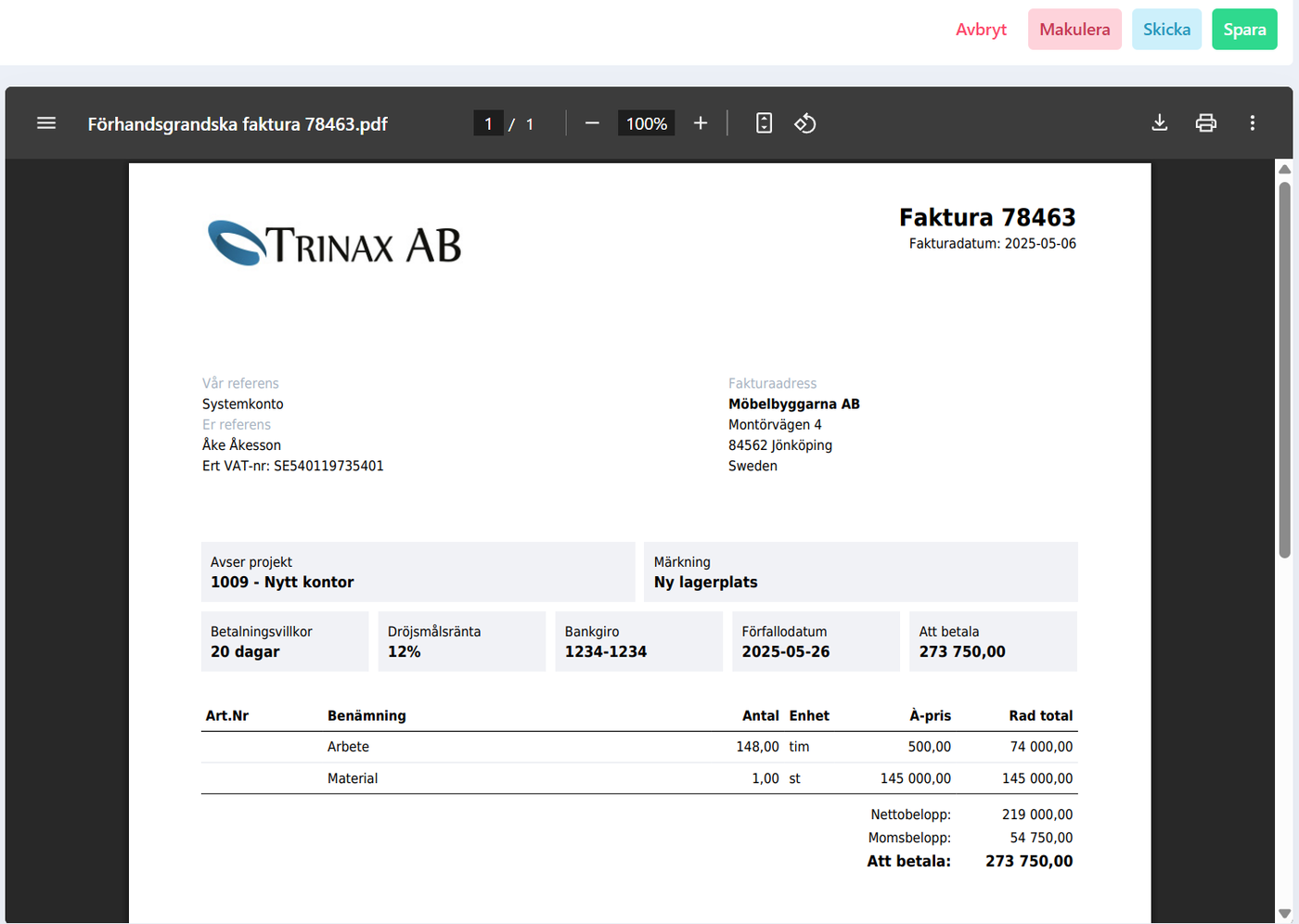Edit the PDF page number field

[x=488, y=123]
